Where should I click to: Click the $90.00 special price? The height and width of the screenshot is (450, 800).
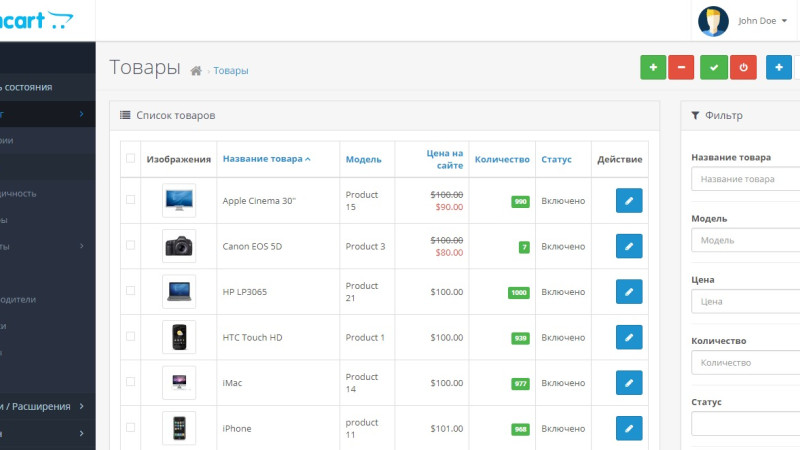pos(449,207)
